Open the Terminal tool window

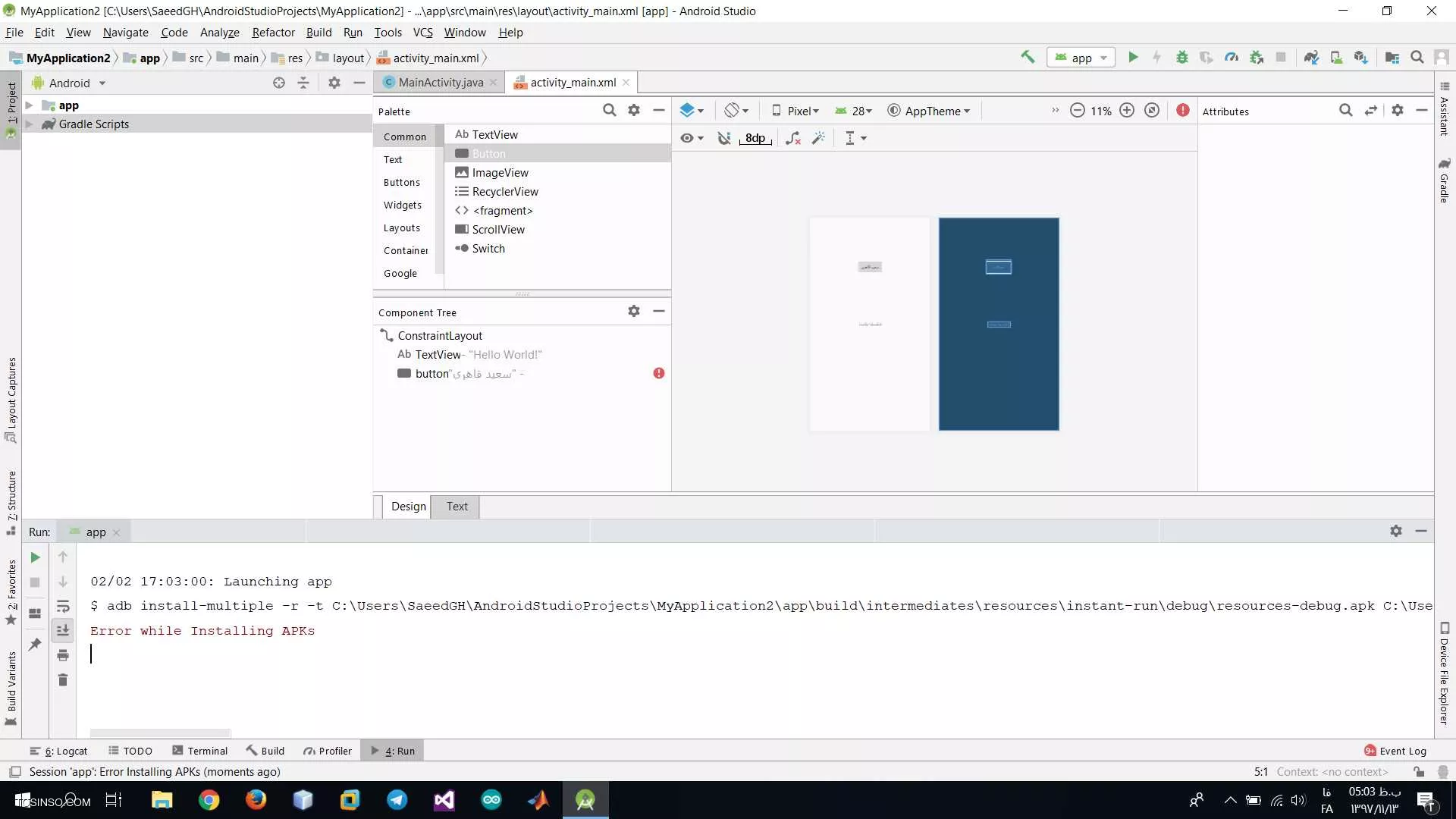click(x=200, y=751)
